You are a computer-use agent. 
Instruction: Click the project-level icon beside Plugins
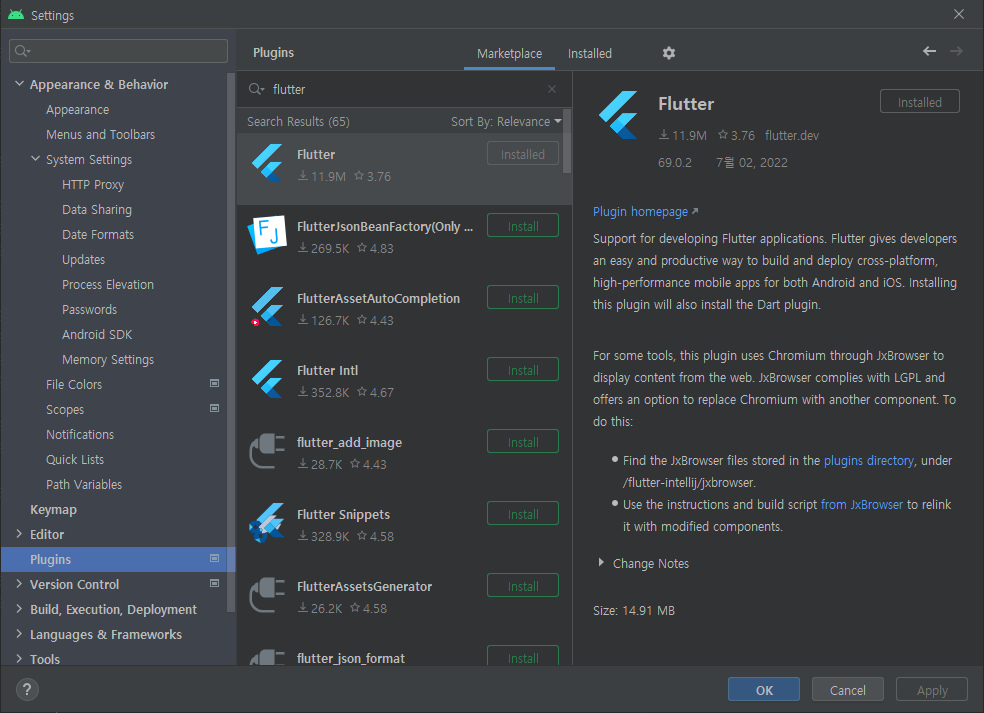tap(214, 559)
